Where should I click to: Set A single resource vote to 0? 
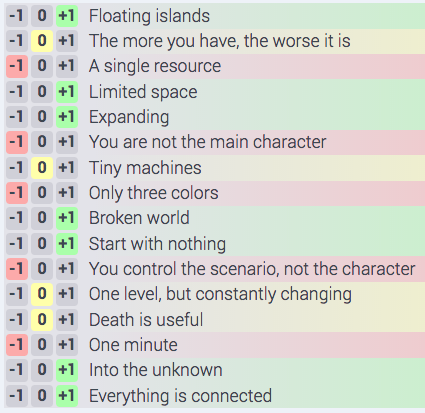[x=42, y=66]
